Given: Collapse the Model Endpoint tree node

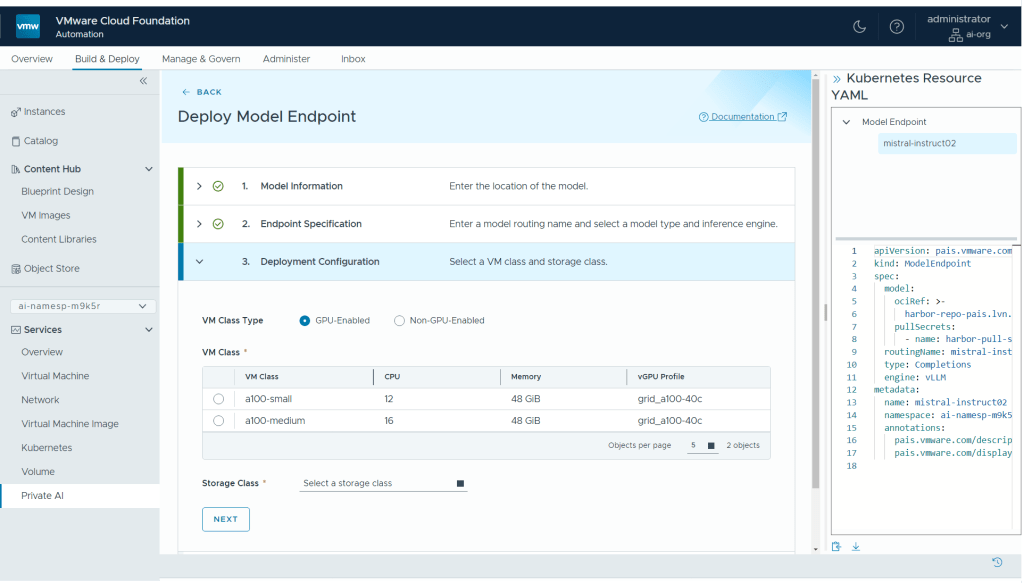Looking at the screenshot, I should pos(846,122).
